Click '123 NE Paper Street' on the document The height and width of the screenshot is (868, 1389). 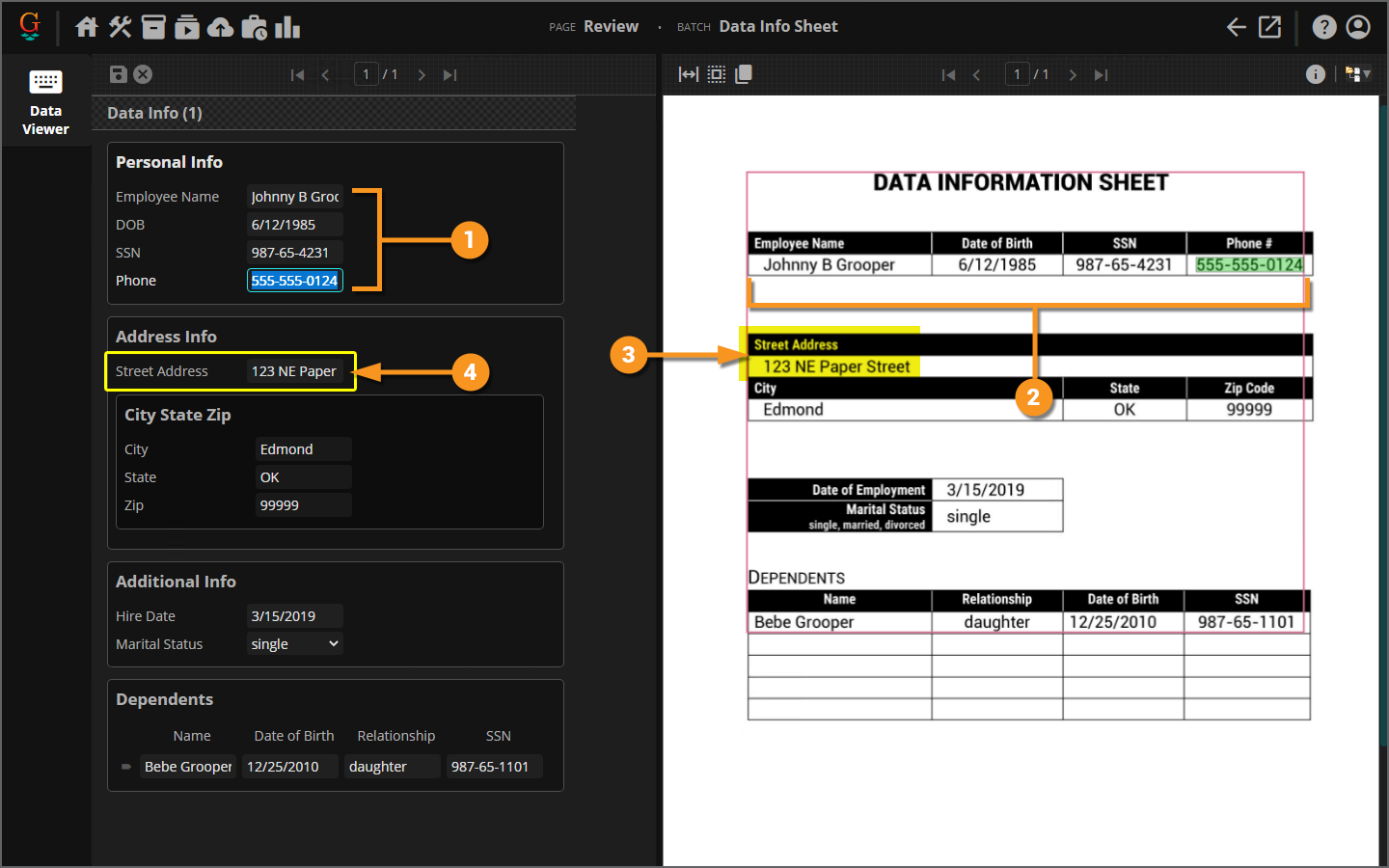click(x=836, y=366)
